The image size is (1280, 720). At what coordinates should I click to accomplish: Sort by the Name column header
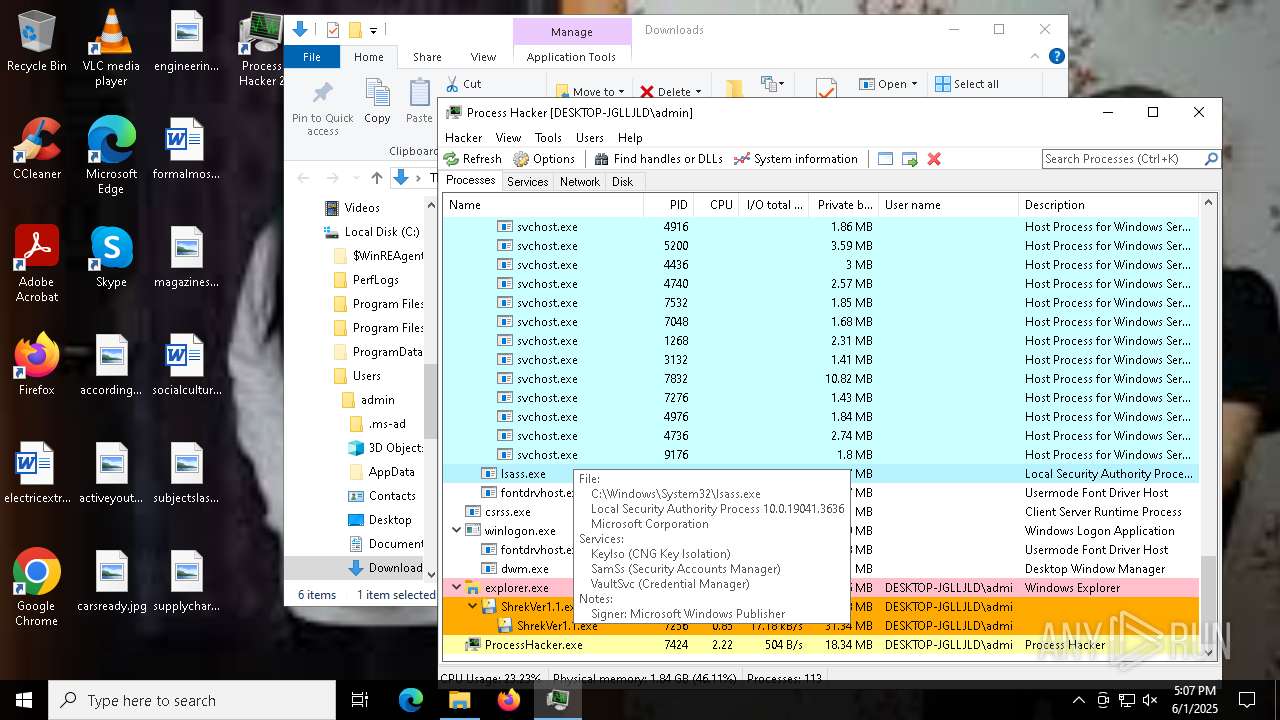point(543,205)
